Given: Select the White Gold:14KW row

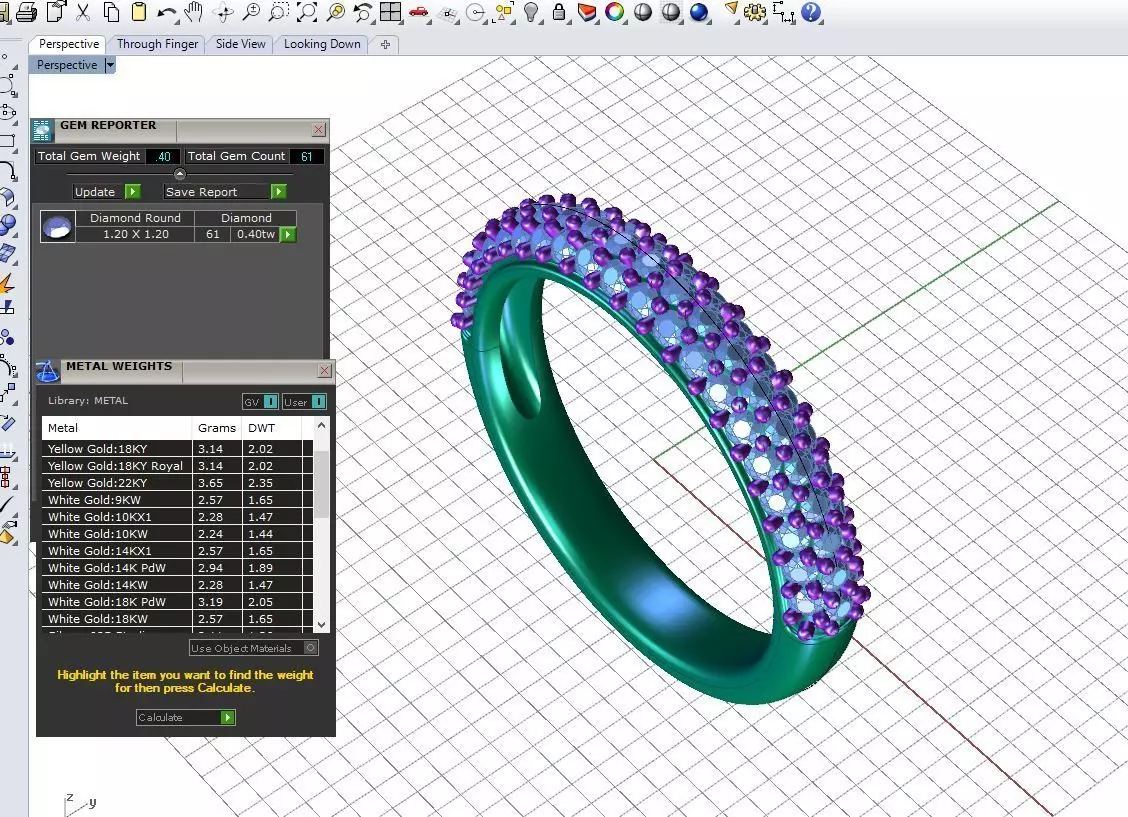Looking at the screenshot, I should [178, 585].
